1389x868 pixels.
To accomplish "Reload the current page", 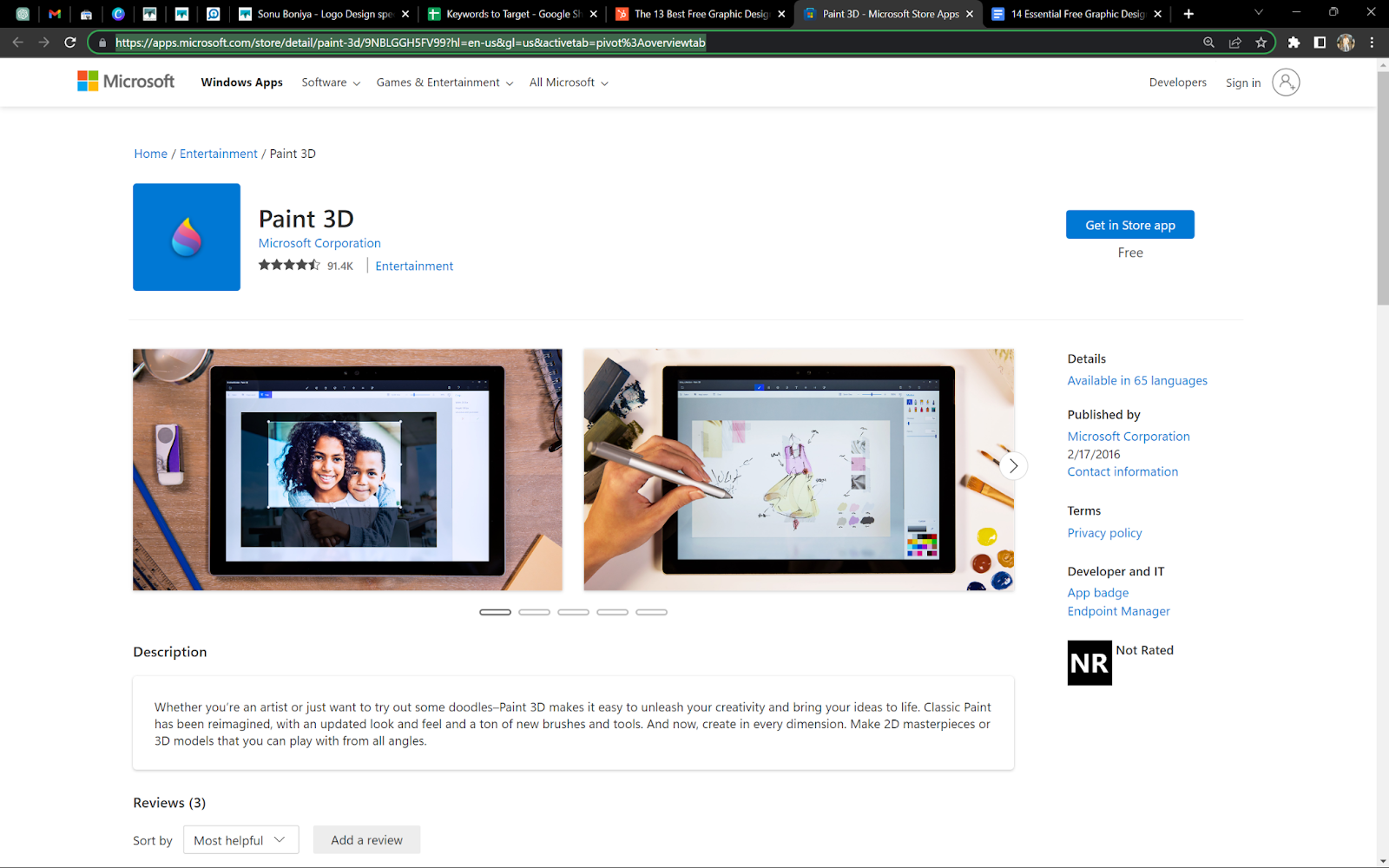I will pyautogui.click(x=70, y=43).
